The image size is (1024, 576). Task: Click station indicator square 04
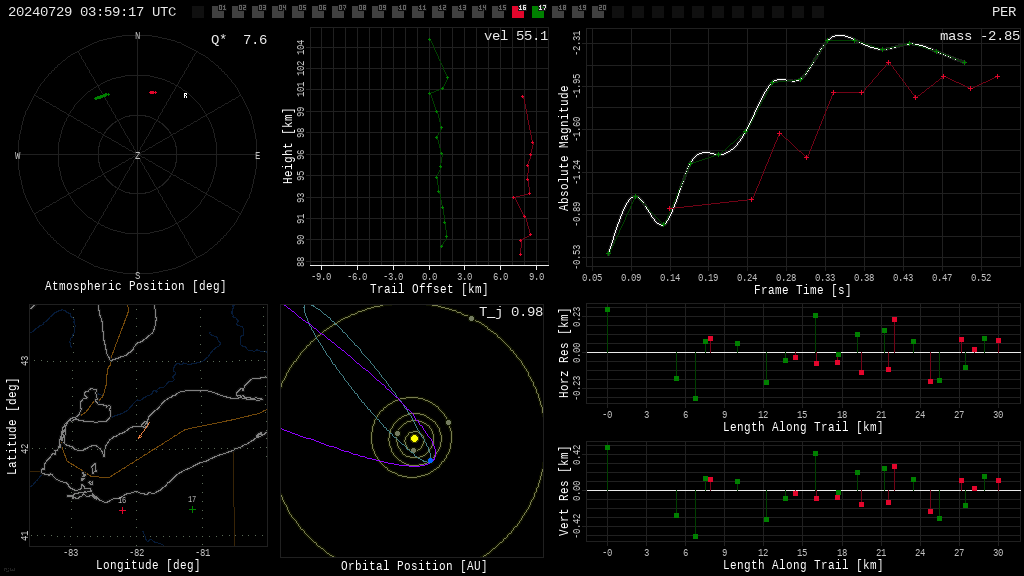(278, 12)
